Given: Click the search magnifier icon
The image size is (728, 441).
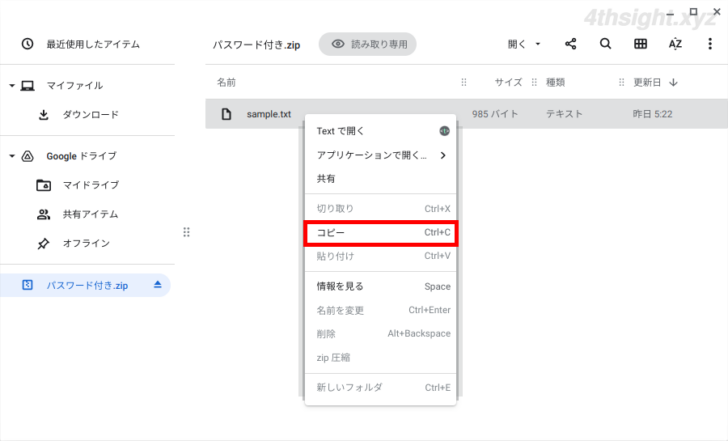Looking at the screenshot, I should click(x=605, y=44).
